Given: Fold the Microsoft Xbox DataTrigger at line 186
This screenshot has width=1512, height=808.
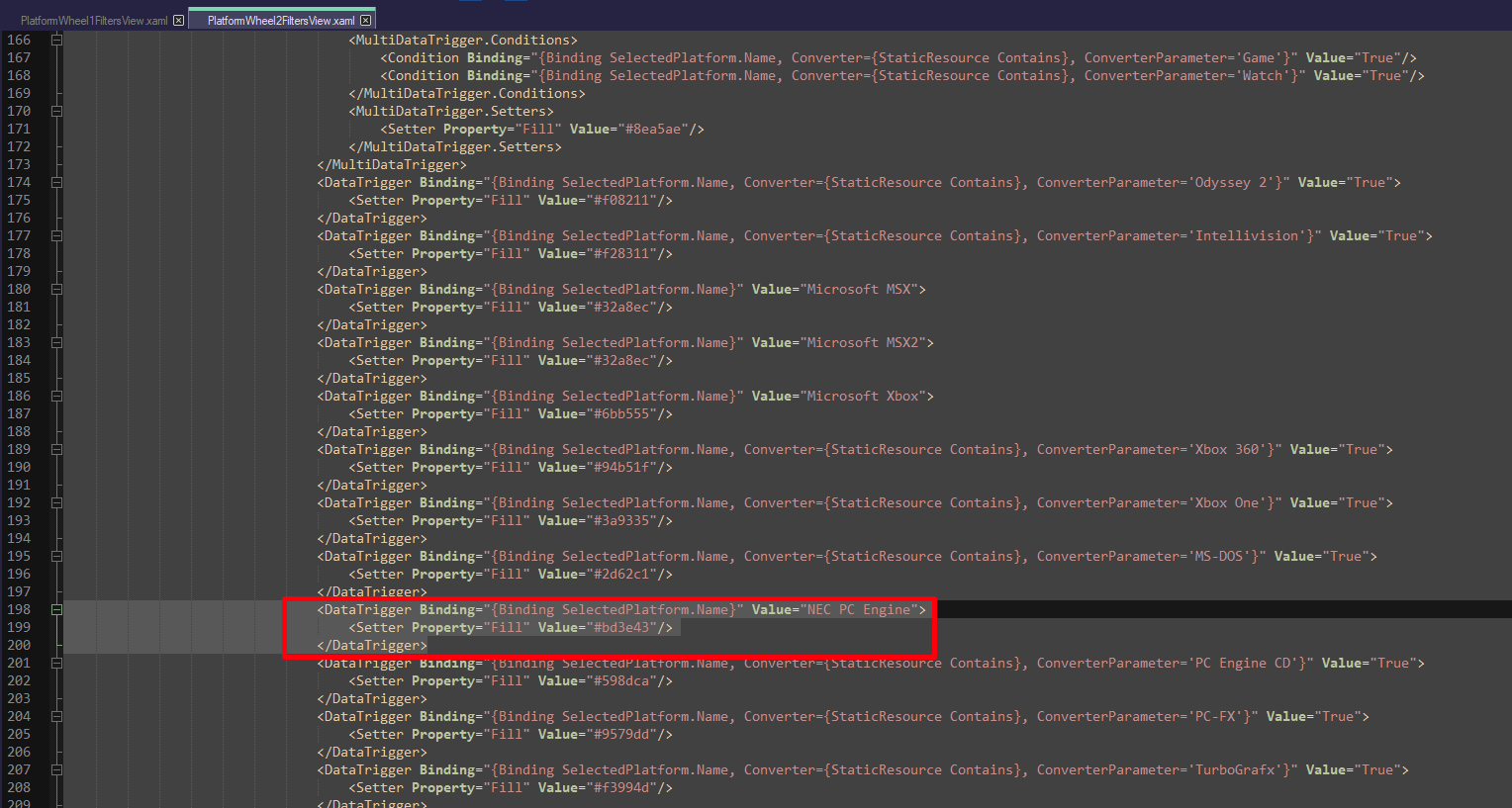Looking at the screenshot, I should tap(56, 397).
